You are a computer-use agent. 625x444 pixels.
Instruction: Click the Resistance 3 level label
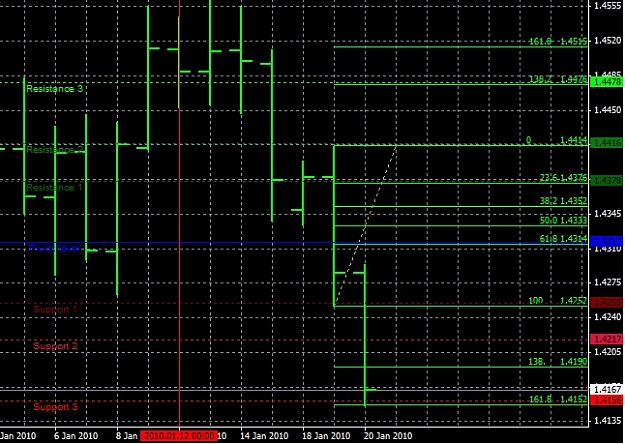(55, 88)
